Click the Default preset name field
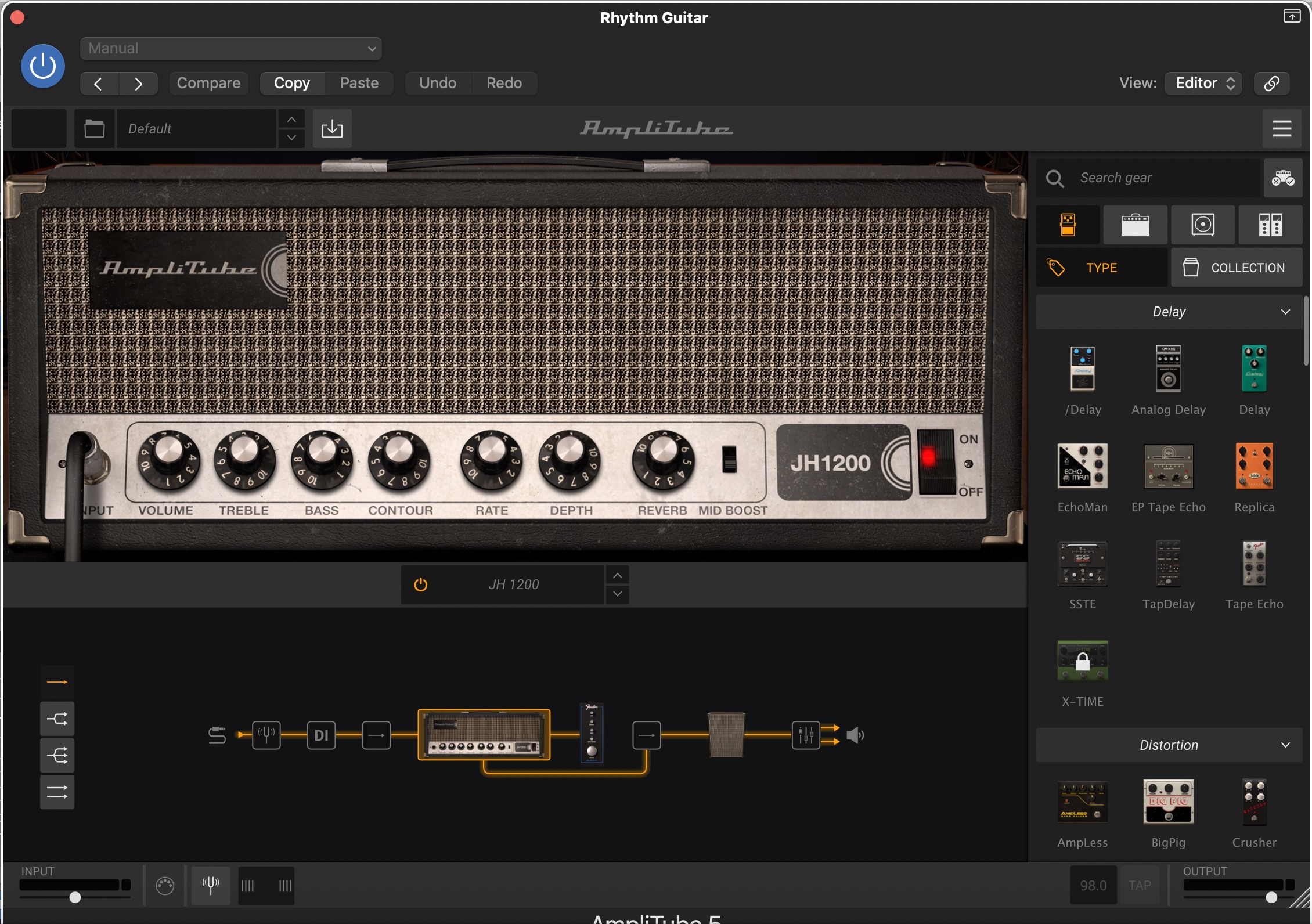The width and height of the screenshot is (1312, 924). click(x=196, y=128)
